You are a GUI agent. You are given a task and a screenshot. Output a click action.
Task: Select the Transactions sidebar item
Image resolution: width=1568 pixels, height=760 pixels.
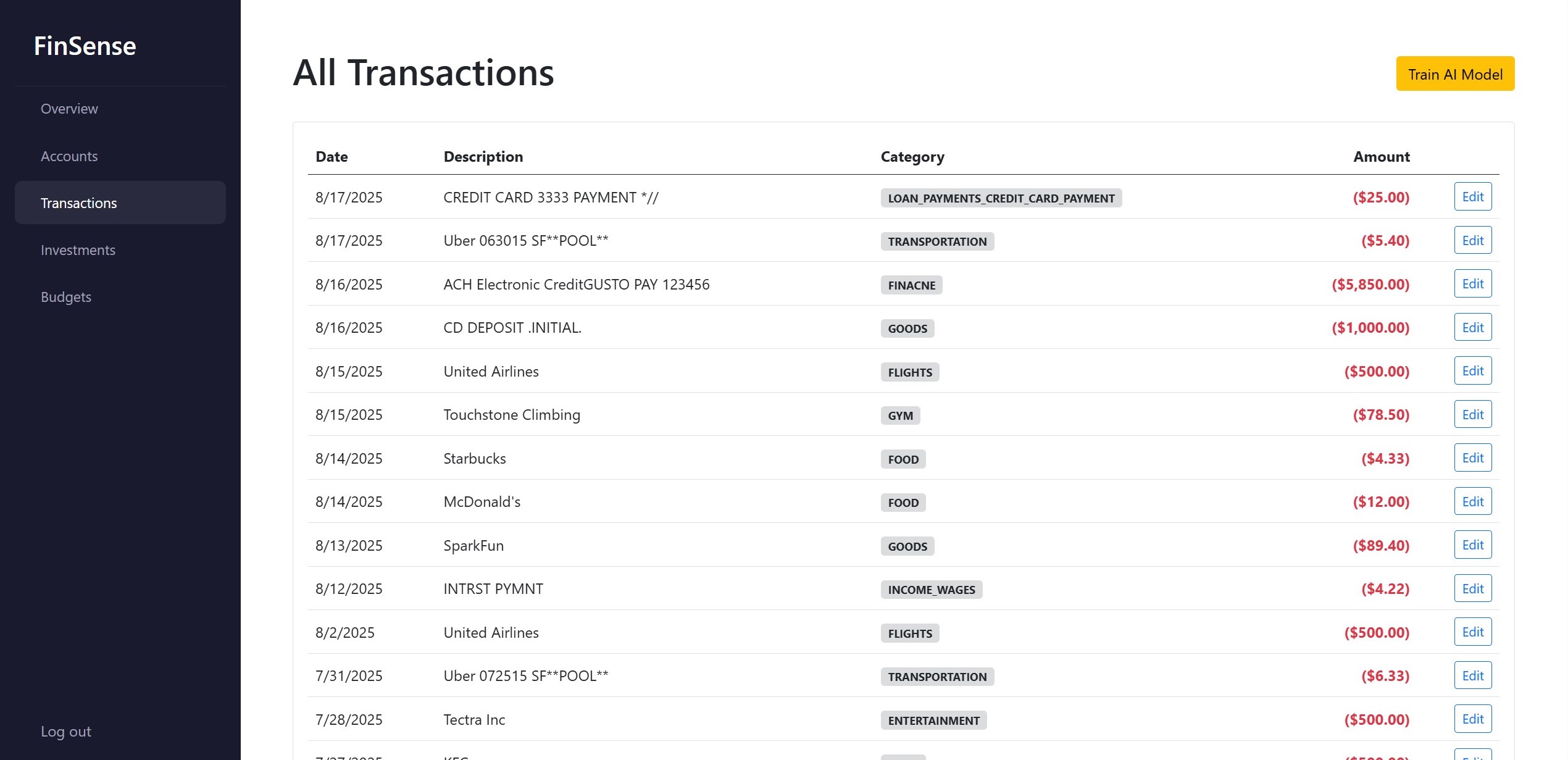pos(79,203)
